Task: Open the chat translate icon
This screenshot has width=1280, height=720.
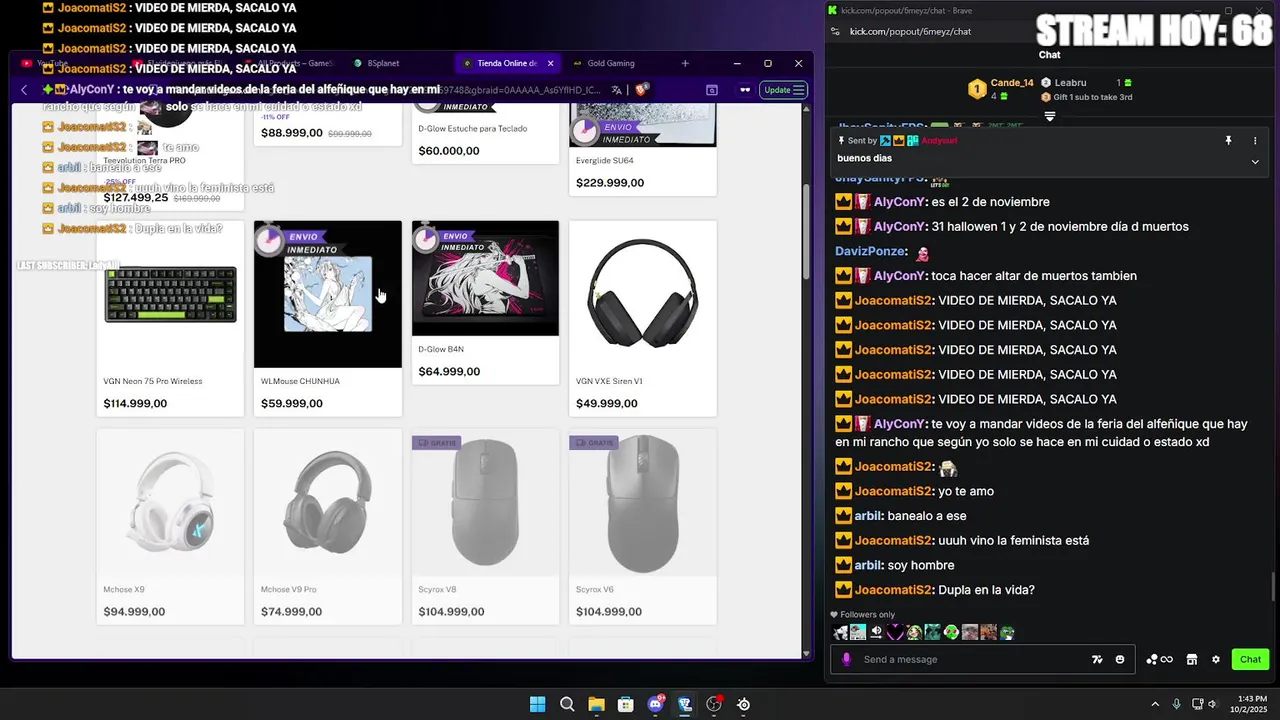Action: point(1097,659)
